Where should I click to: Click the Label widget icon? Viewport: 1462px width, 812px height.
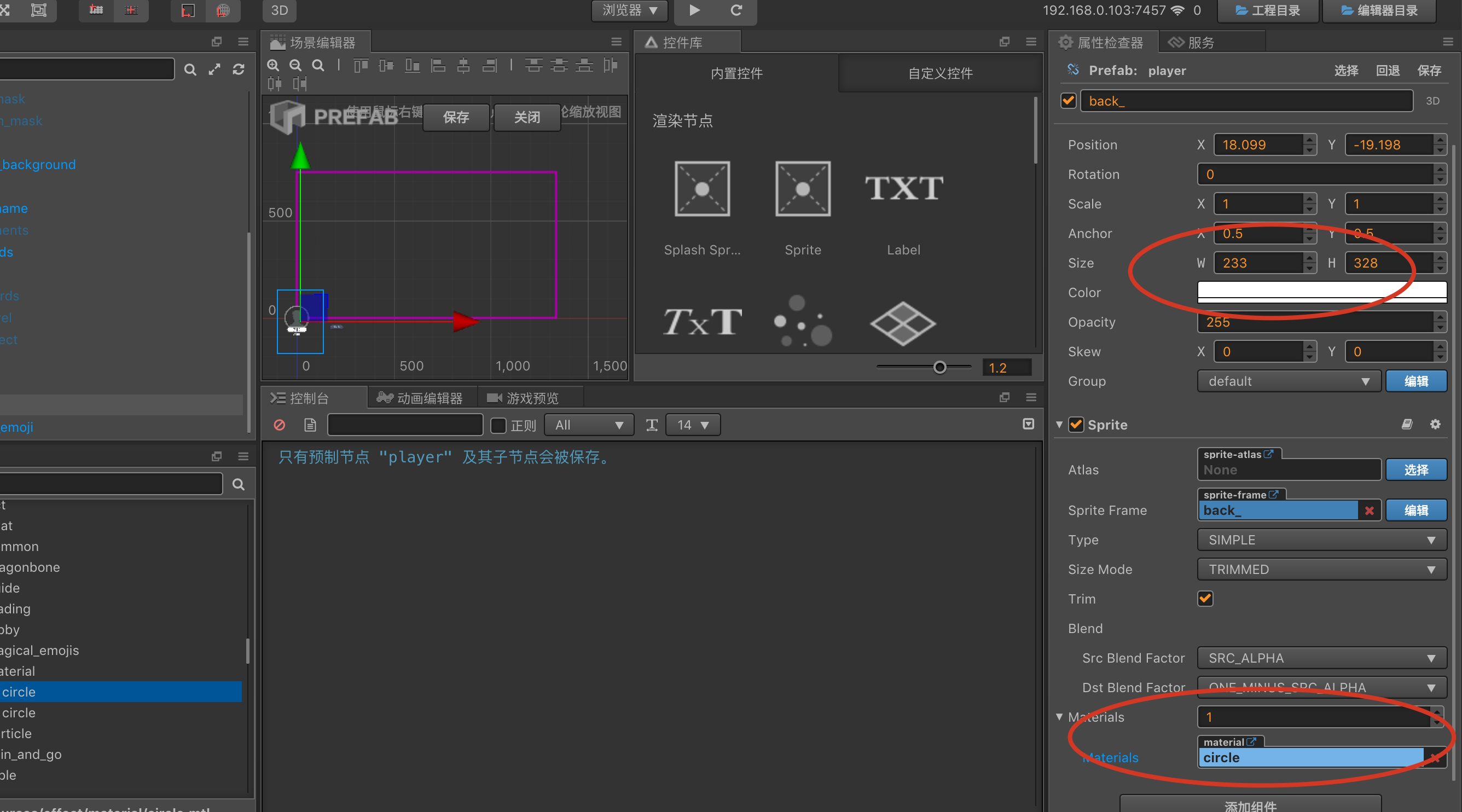(x=903, y=189)
